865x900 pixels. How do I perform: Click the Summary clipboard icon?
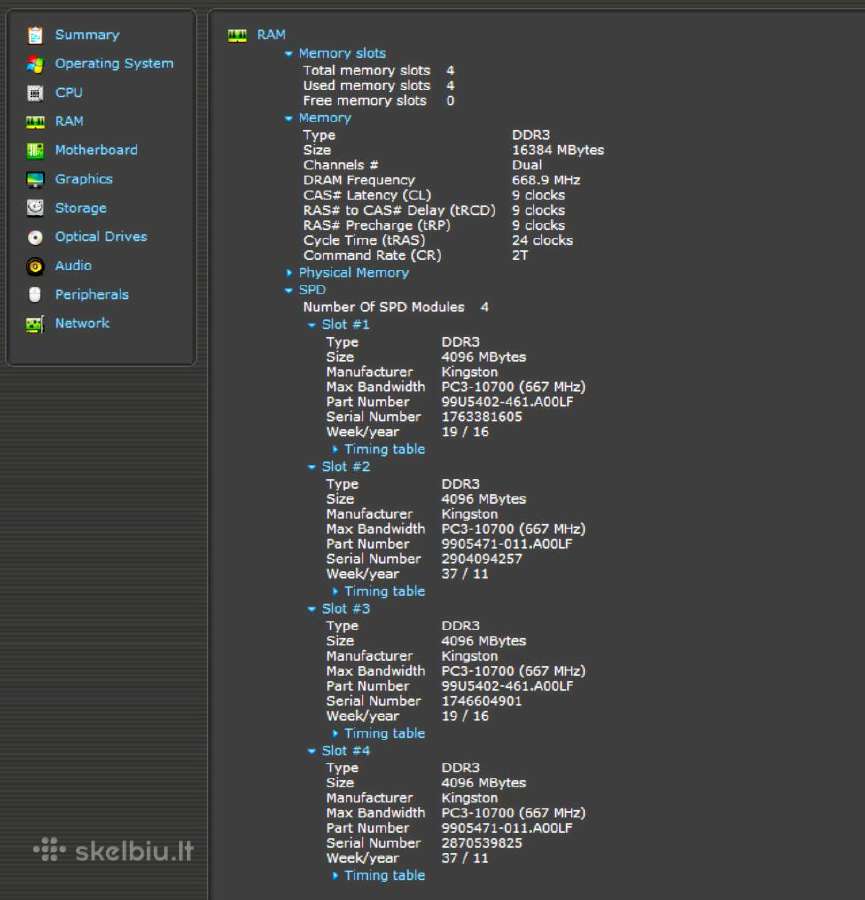(x=35, y=35)
